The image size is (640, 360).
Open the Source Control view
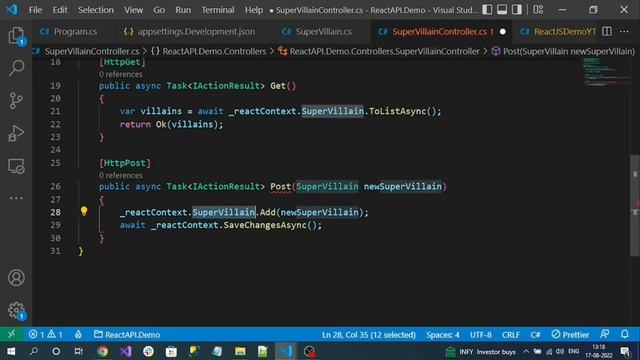[16, 100]
